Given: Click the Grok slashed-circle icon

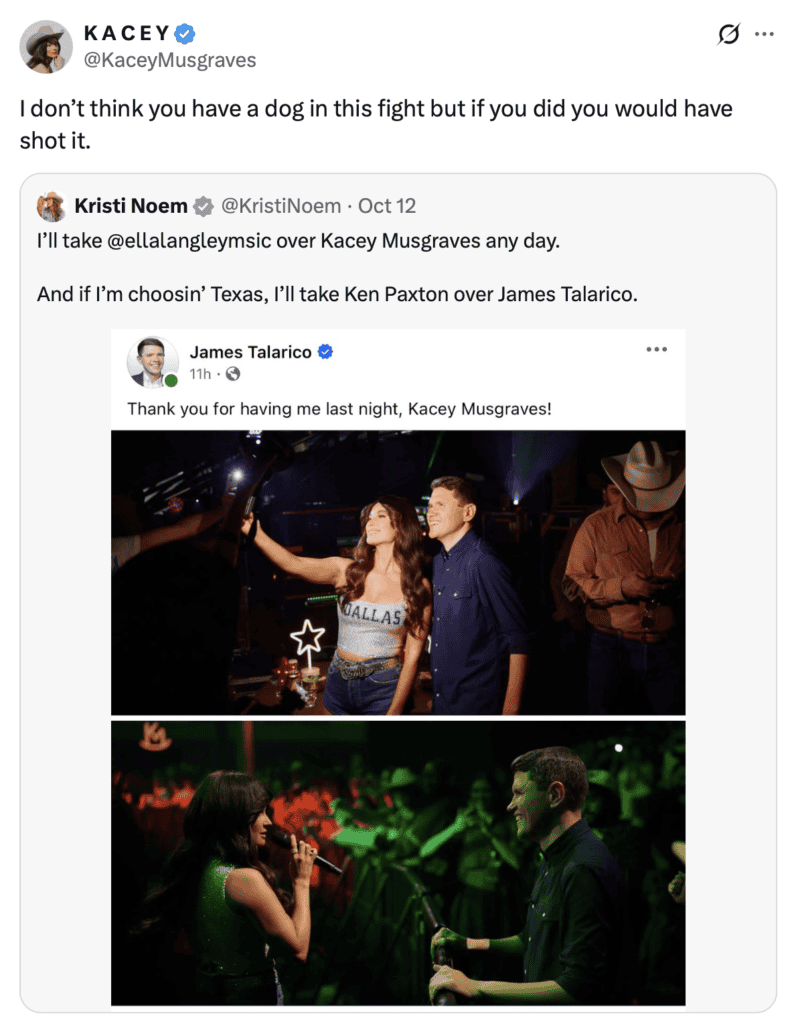Looking at the screenshot, I should 729,33.
